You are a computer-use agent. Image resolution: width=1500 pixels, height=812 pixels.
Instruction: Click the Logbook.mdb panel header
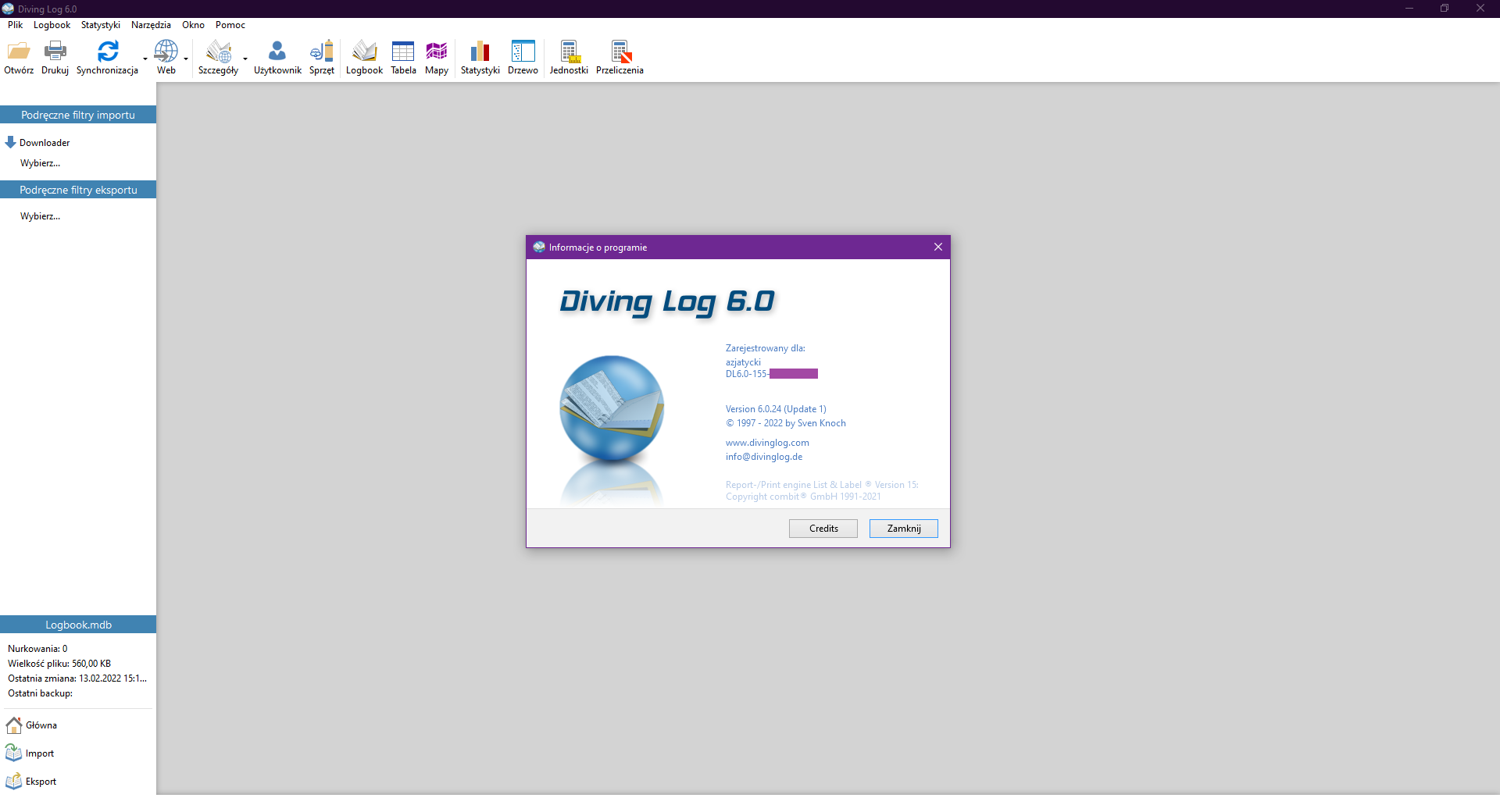[x=78, y=625]
